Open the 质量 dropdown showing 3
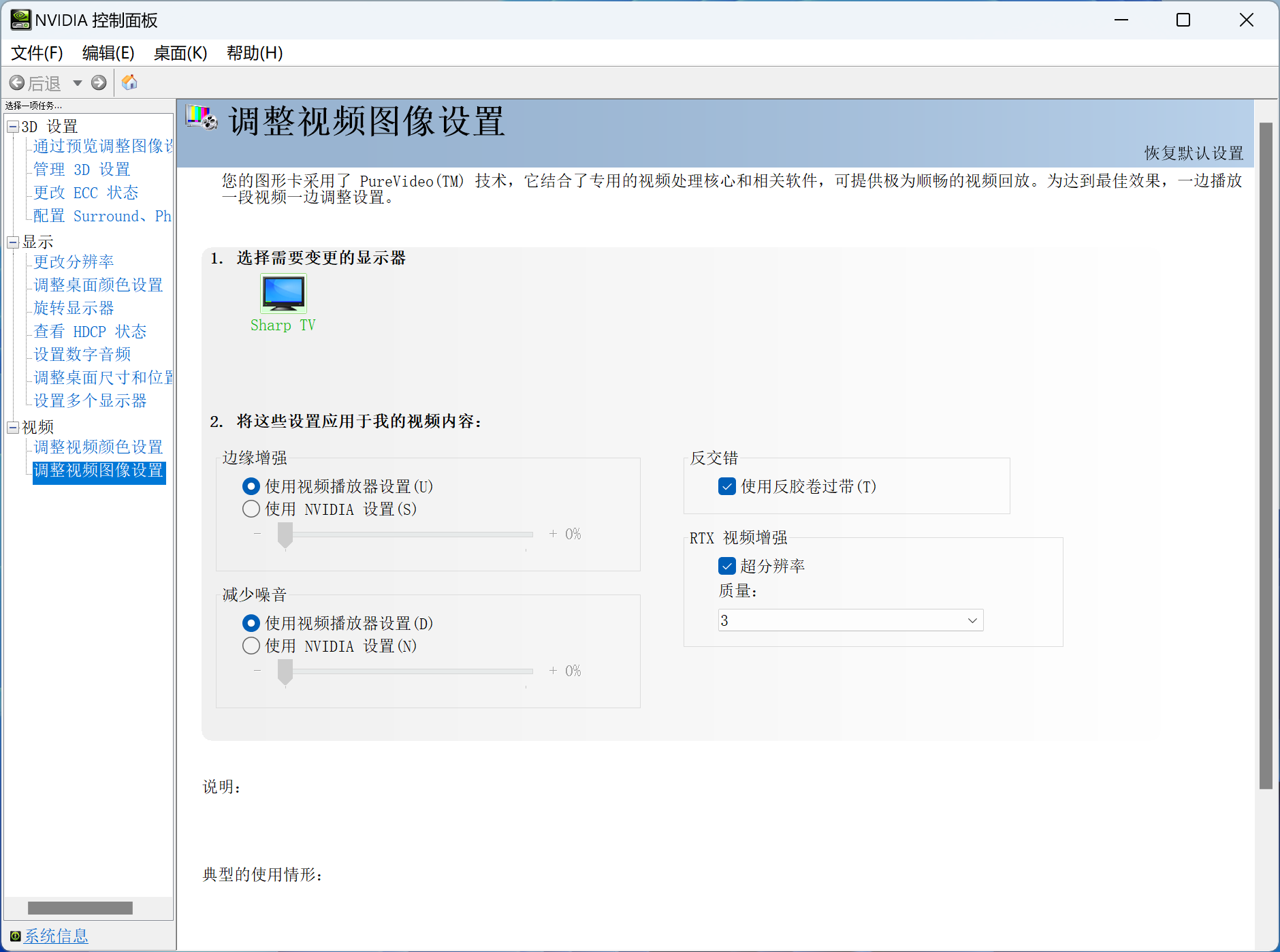The width and height of the screenshot is (1280, 952). pos(850,620)
